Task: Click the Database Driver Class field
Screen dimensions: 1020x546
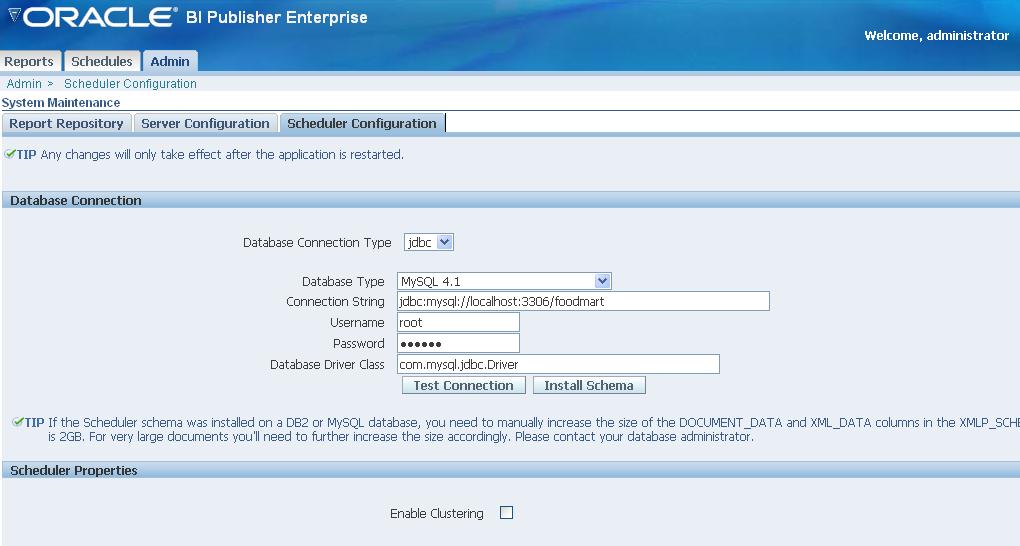Action: (558, 364)
